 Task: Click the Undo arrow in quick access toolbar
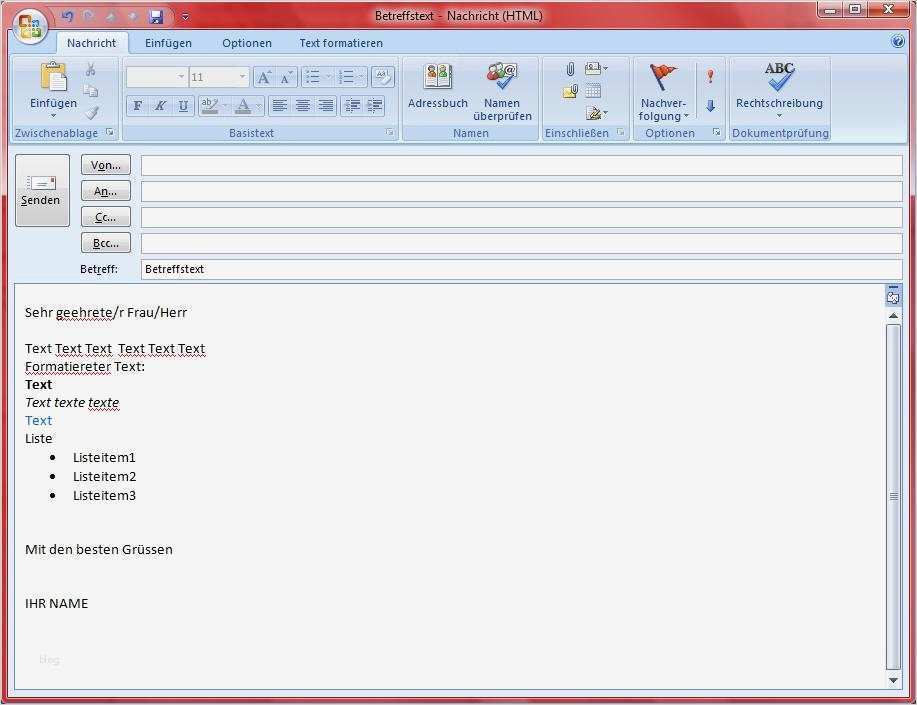67,16
